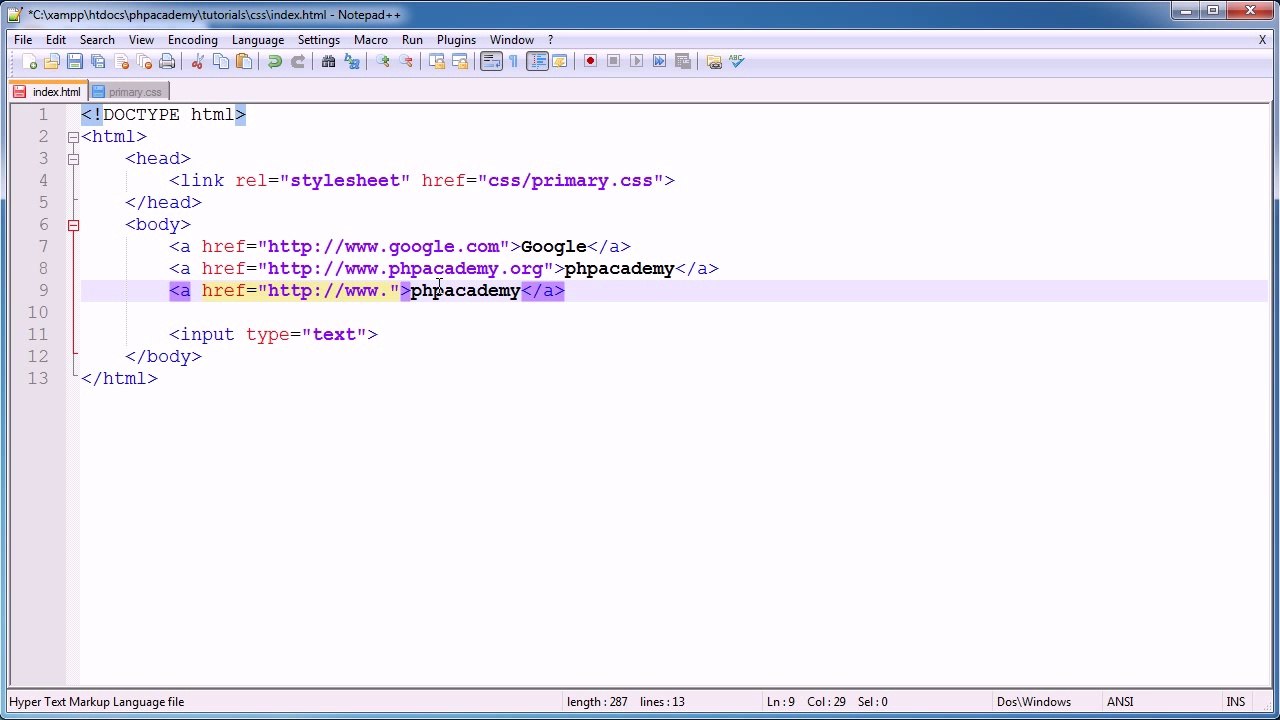
Task: Click the Close file toolbar icon
Action: coord(121,62)
